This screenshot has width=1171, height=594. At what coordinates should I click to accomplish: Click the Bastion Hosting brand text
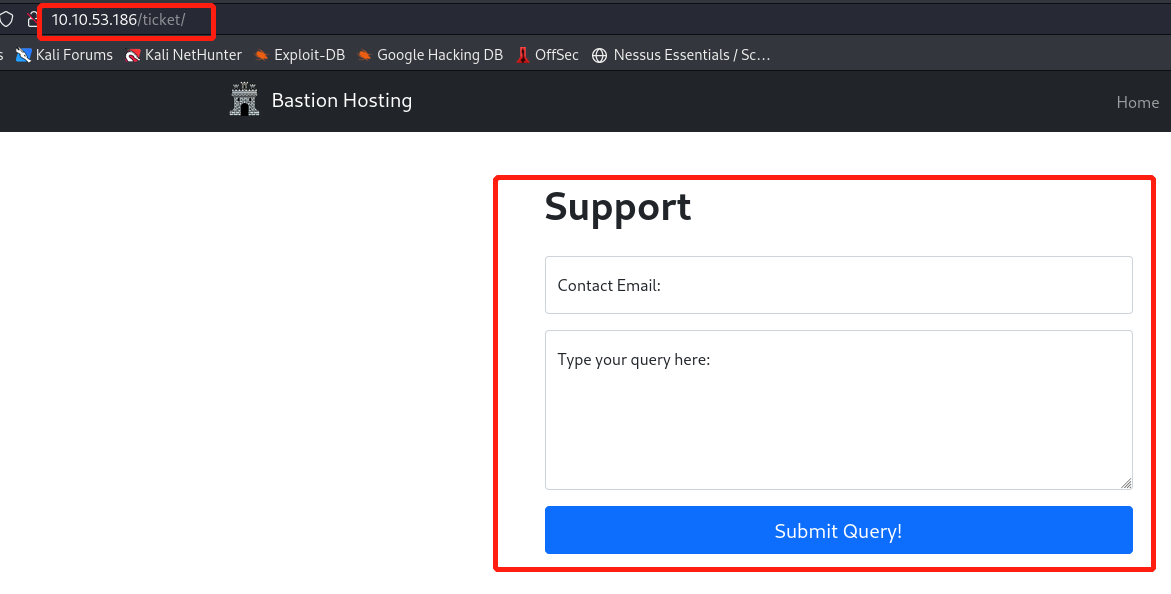coord(341,101)
